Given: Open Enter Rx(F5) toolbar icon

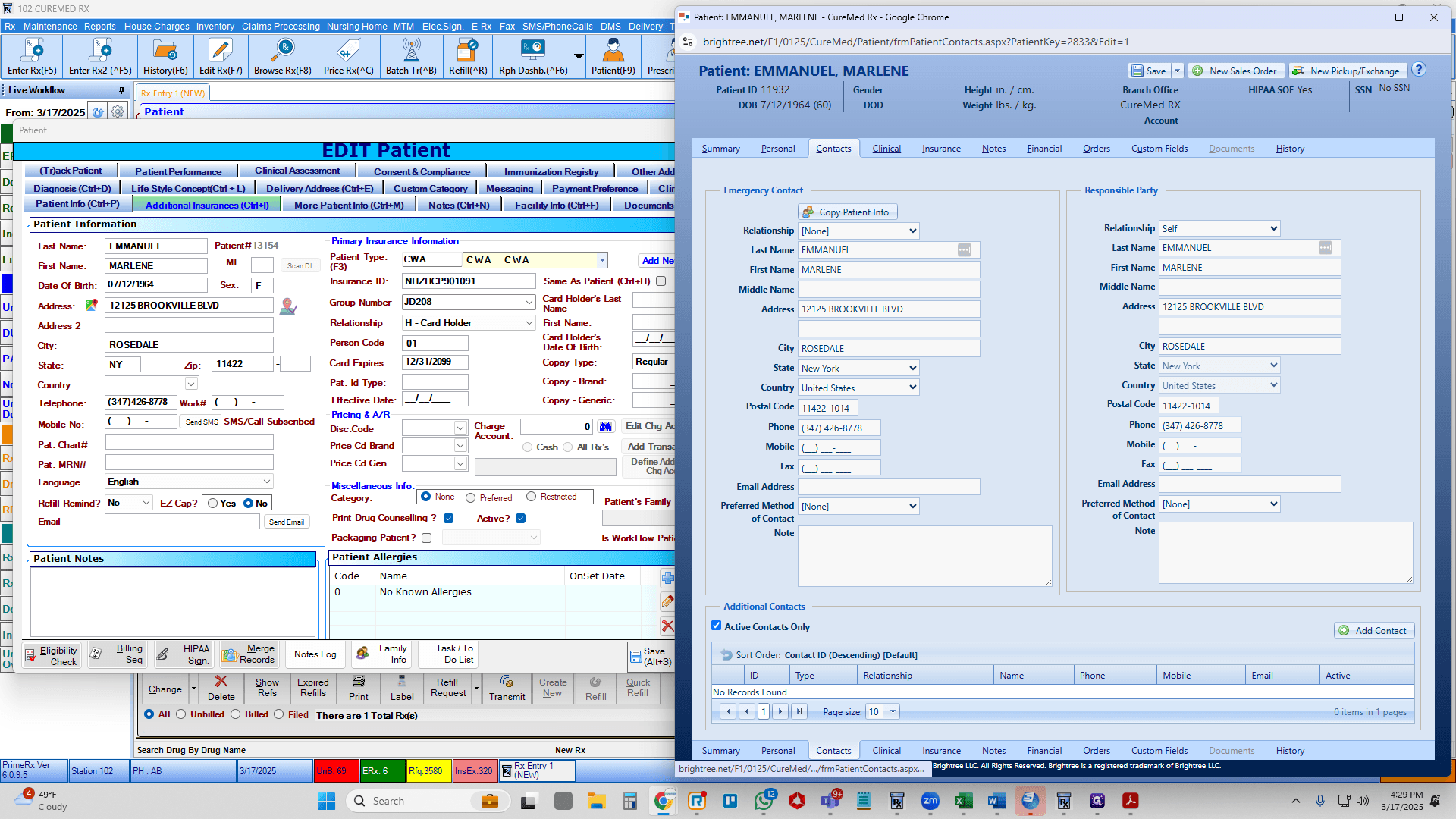Looking at the screenshot, I should [x=32, y=57].
